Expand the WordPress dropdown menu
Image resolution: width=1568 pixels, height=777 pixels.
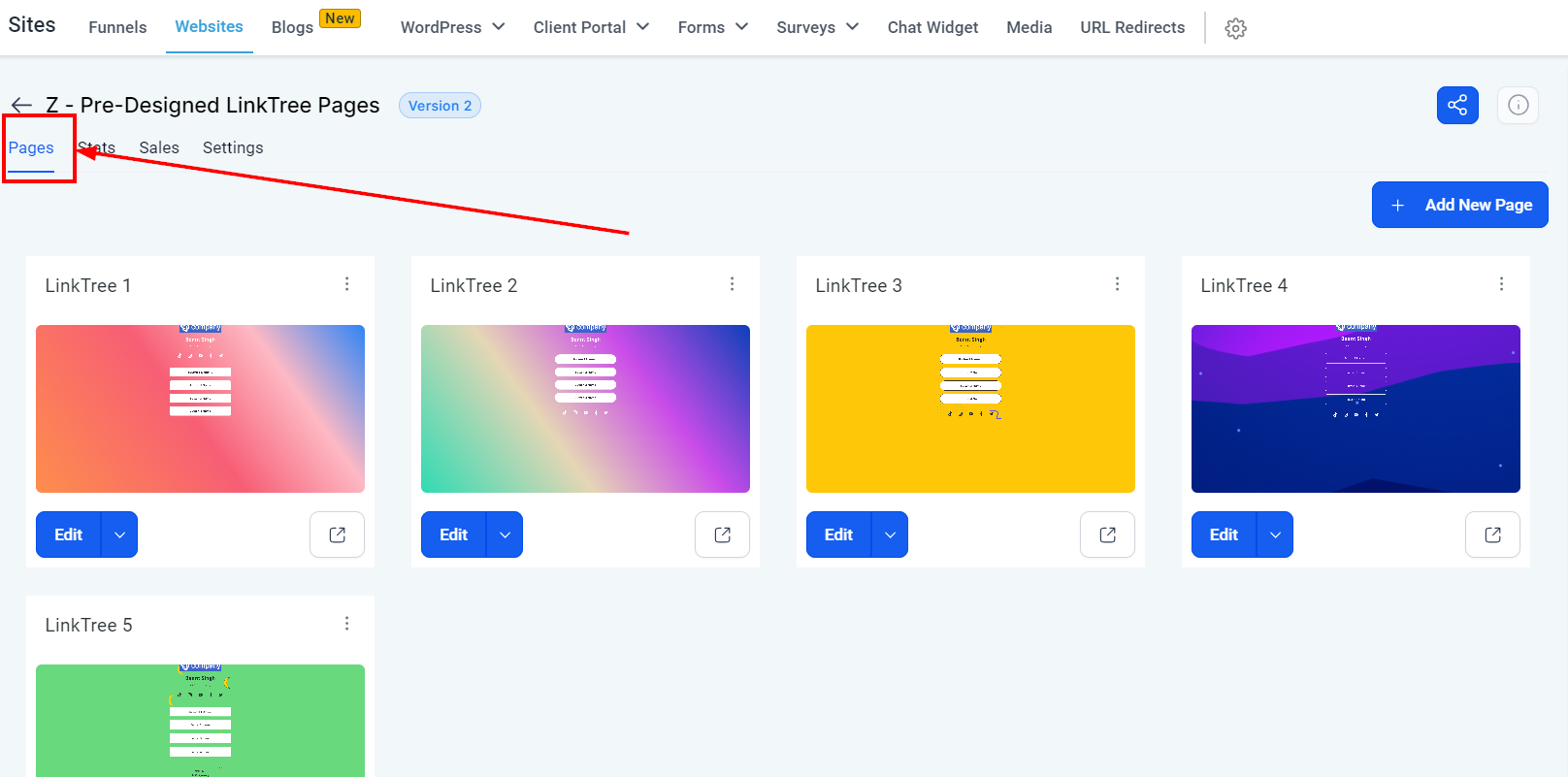(x=452, y=27)
